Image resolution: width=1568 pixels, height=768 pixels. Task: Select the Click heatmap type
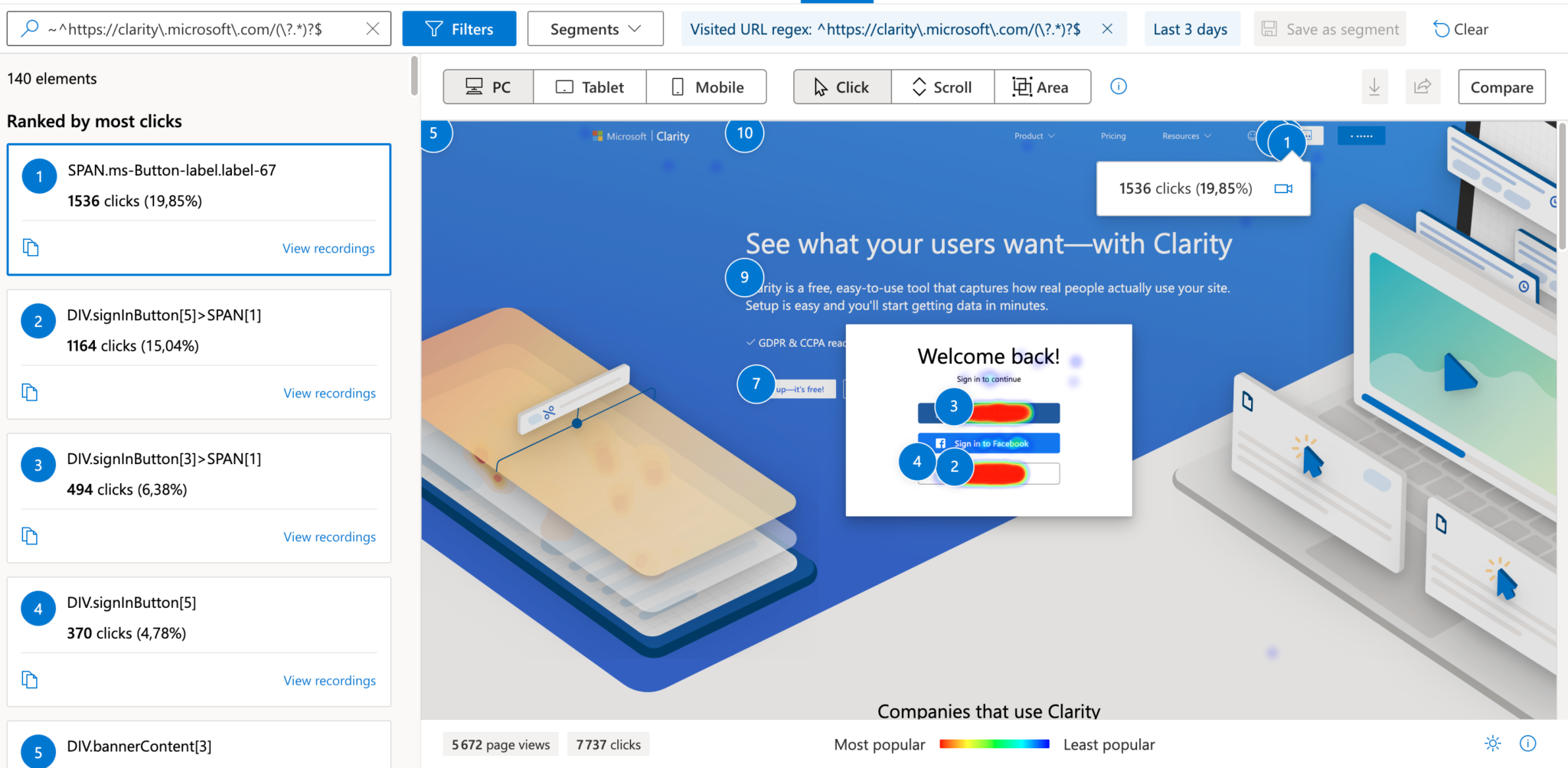click(x=842, y=87)
